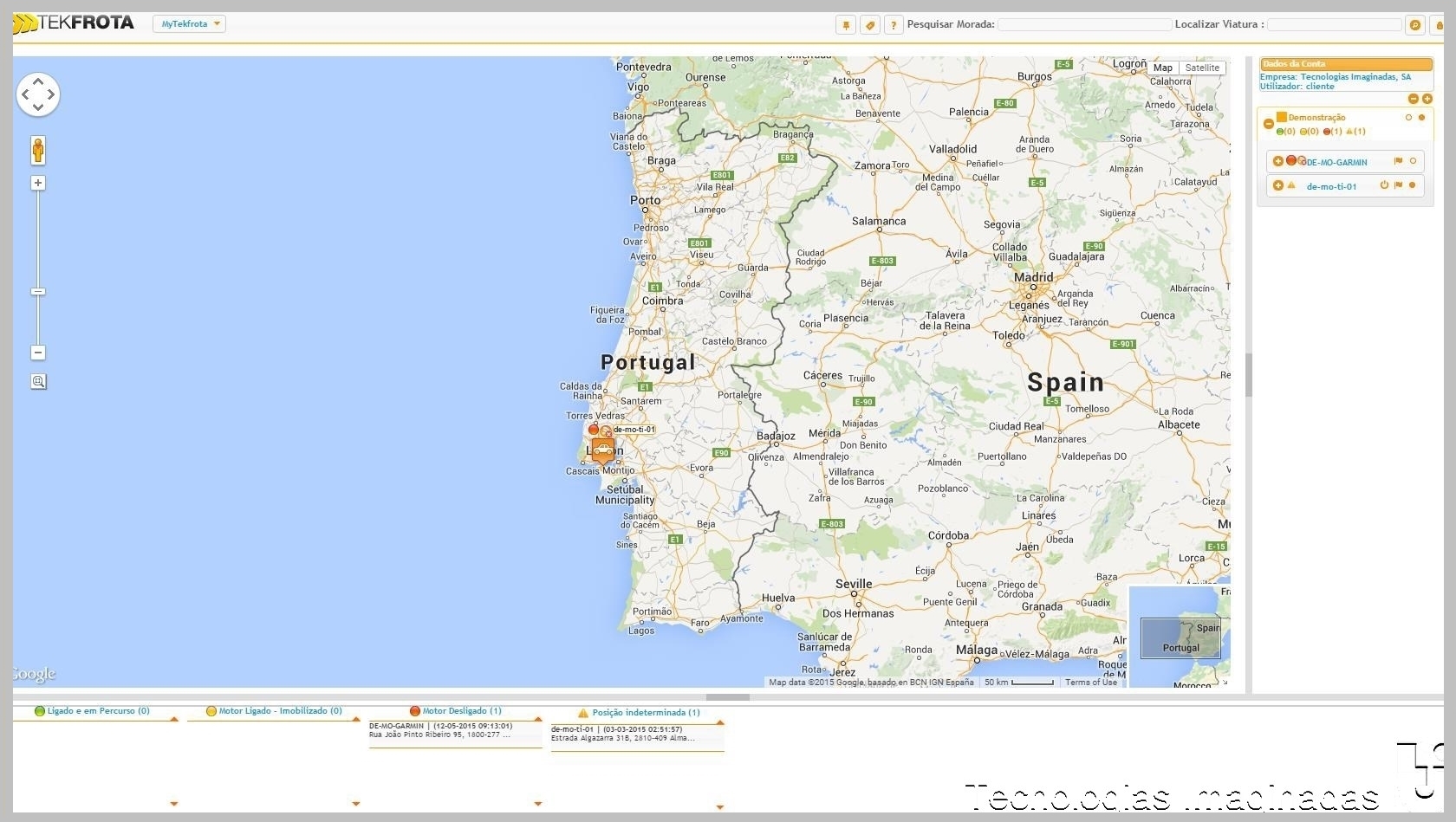This screenshot has width=1456, height=822.
Task: Click up arrow in Ligado e em Percurso list
Action: pyautogui.click(x=174, y=719)
